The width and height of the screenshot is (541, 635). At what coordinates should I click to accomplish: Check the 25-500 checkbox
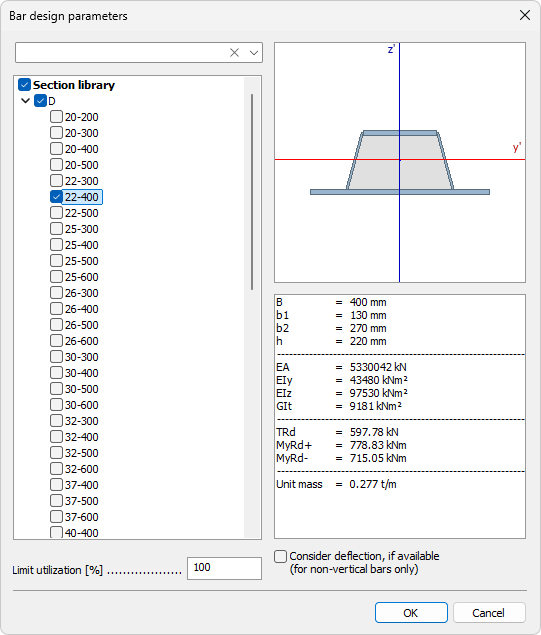pos(56,261)
